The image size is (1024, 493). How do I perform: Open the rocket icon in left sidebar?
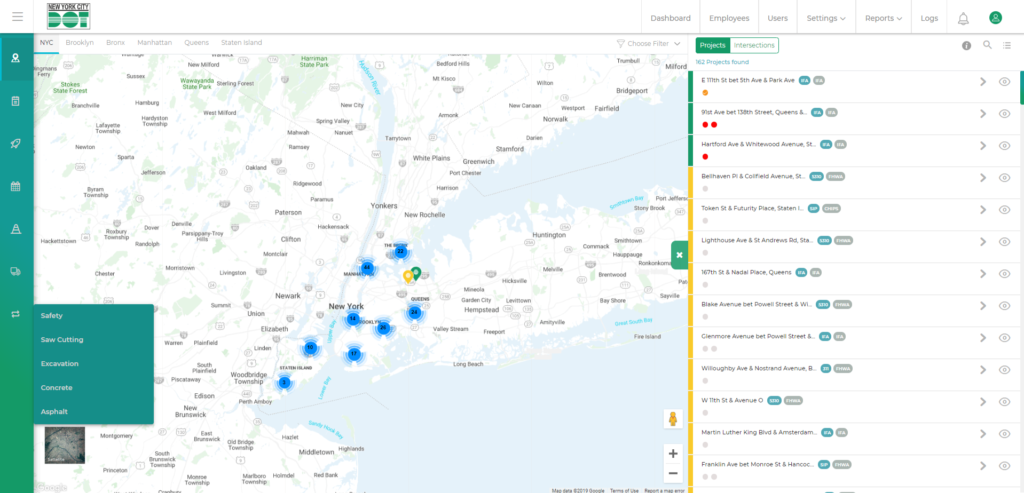pyautogui.click(x=16, y=143)
